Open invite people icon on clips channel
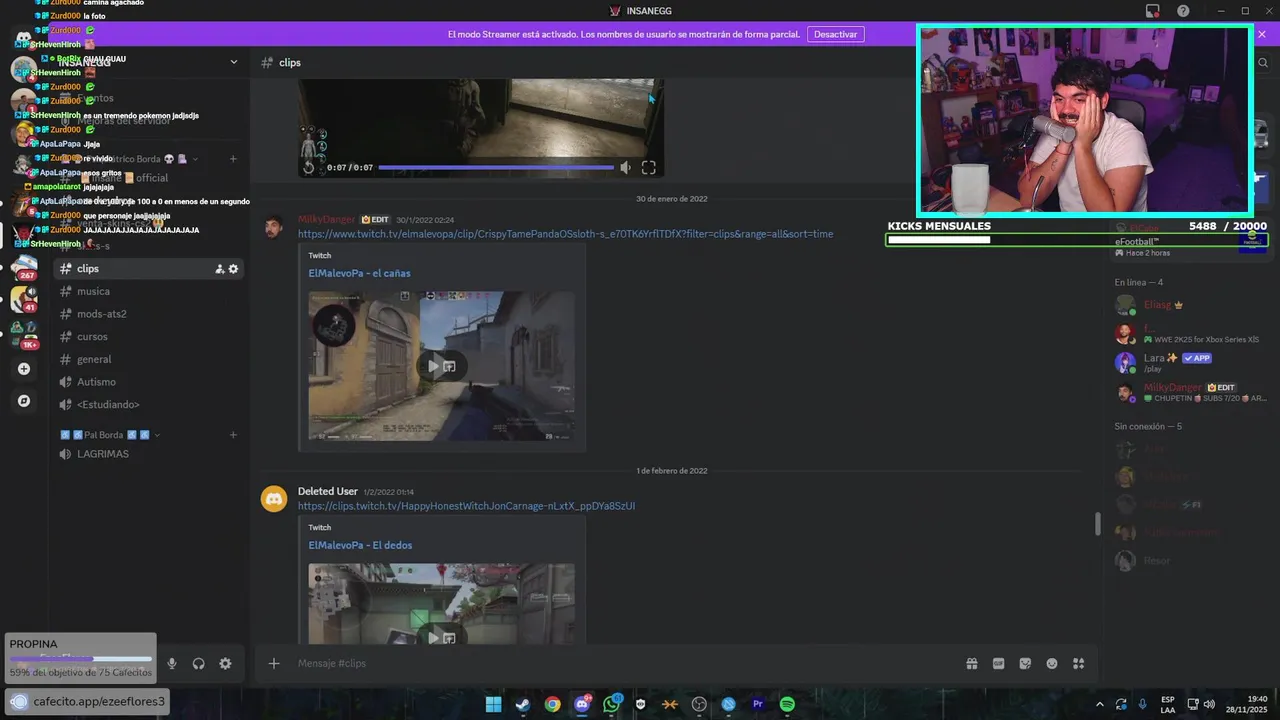 point(220,269)
